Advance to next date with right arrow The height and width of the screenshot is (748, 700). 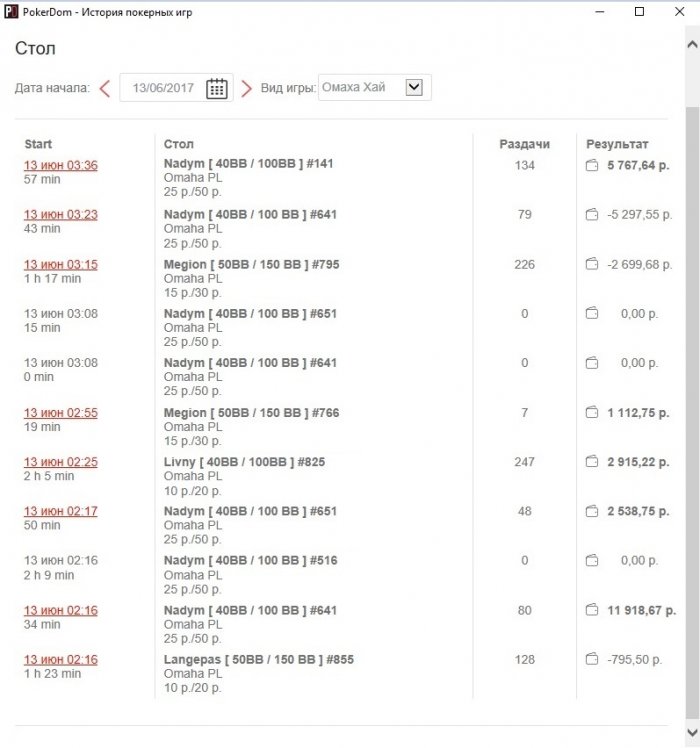coord(246,88)
